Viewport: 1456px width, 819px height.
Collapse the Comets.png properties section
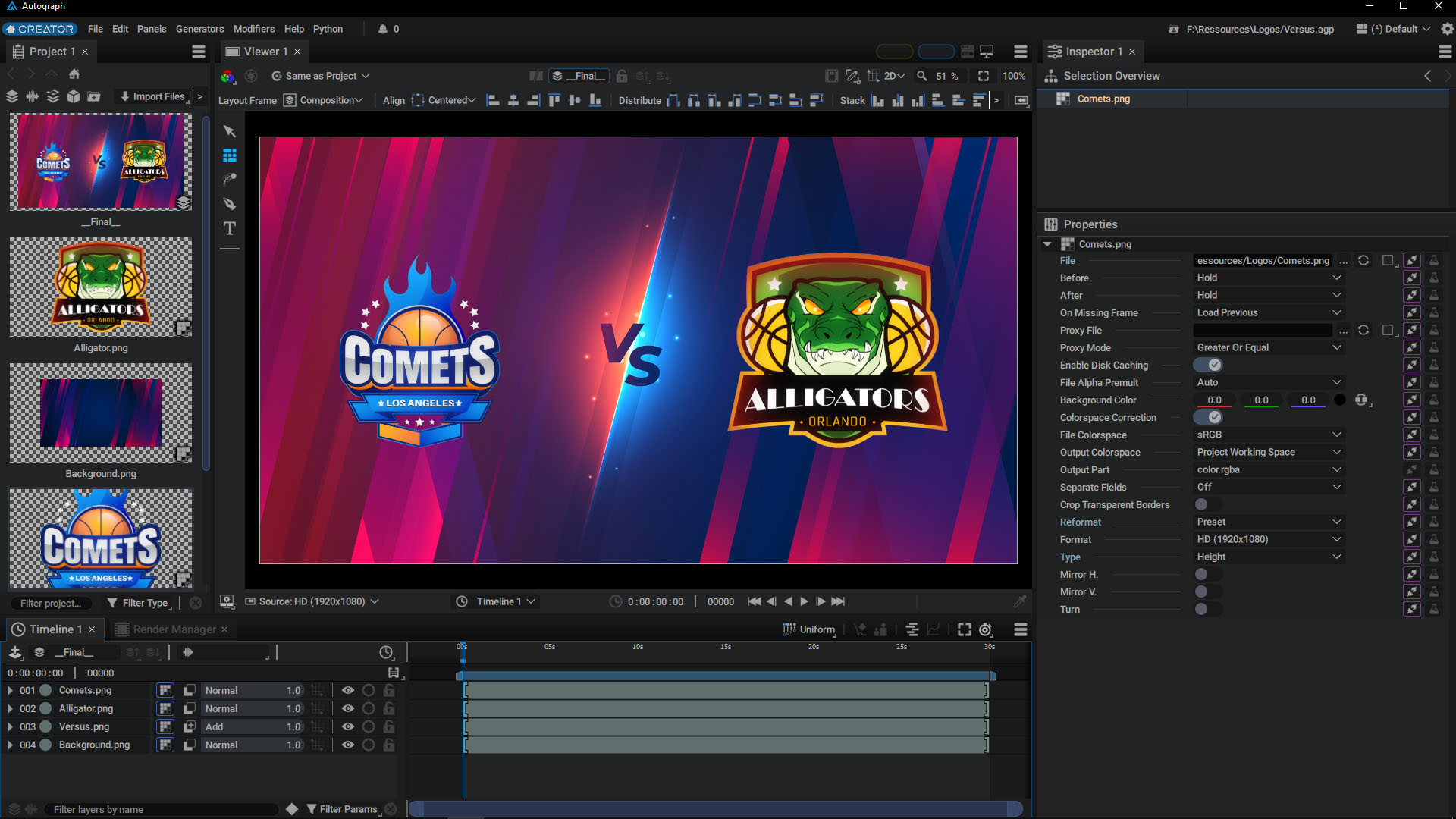click(x=1047, y=244)
